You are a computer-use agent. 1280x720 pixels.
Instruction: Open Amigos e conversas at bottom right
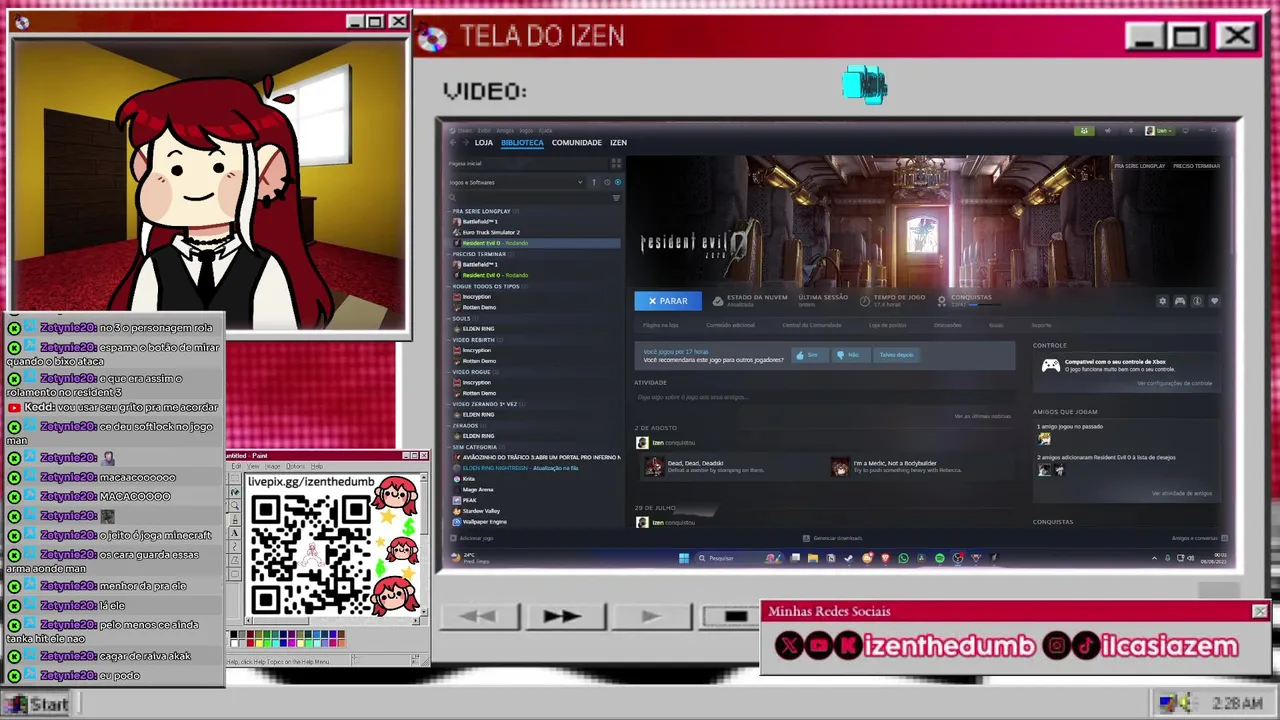pos(1199,538)
